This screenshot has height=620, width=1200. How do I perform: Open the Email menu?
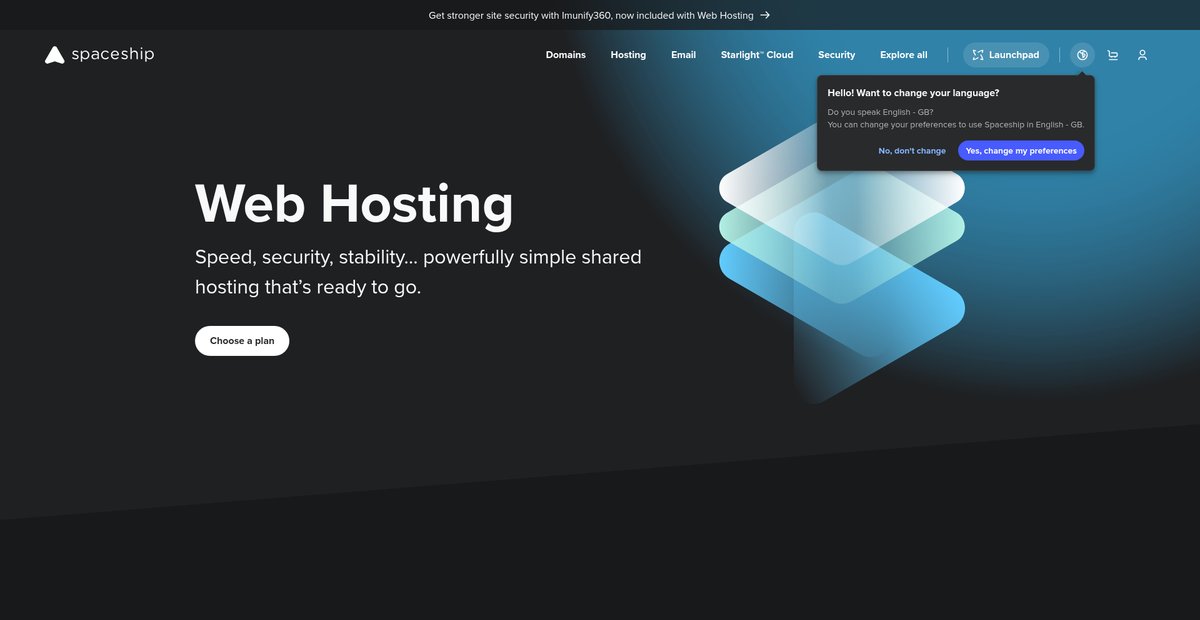tap(683, 55)
